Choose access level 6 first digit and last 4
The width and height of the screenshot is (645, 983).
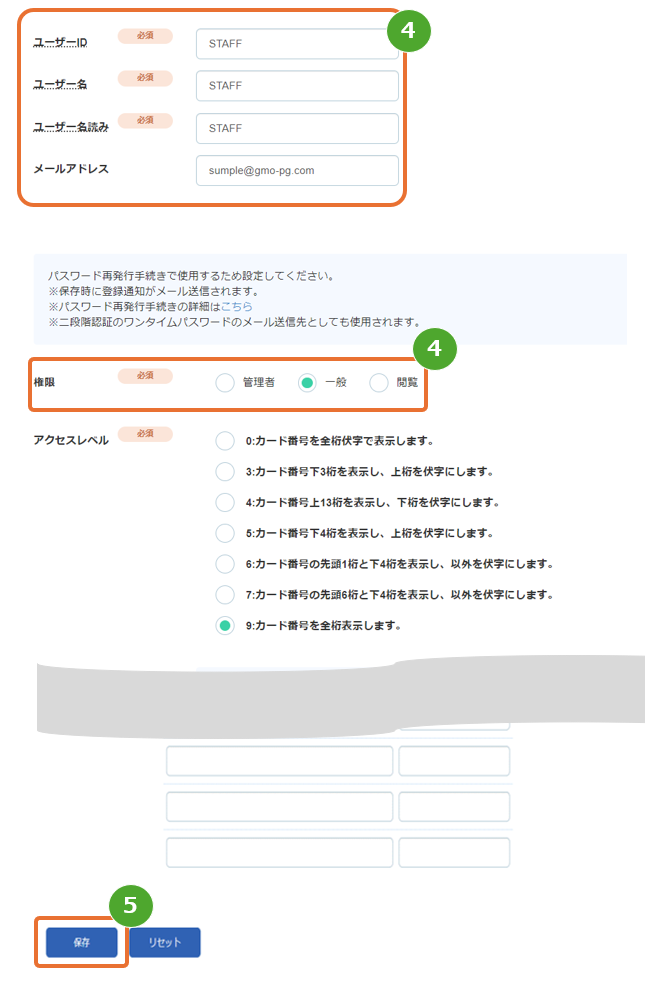(x=225, y=564)
